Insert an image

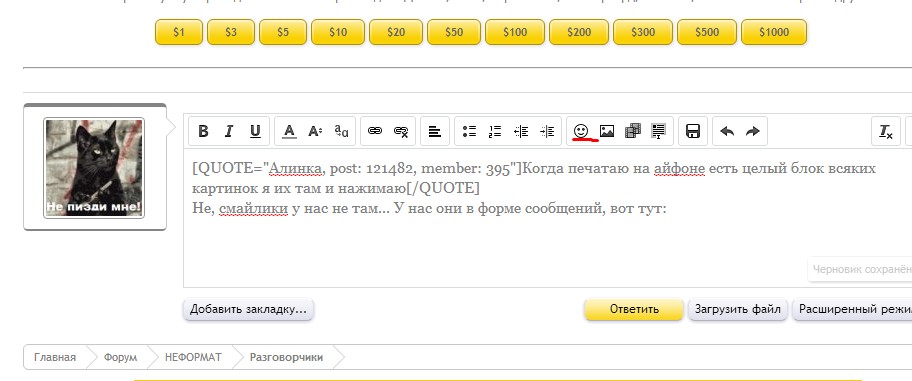pyautogui.click(x=607, y=131)
